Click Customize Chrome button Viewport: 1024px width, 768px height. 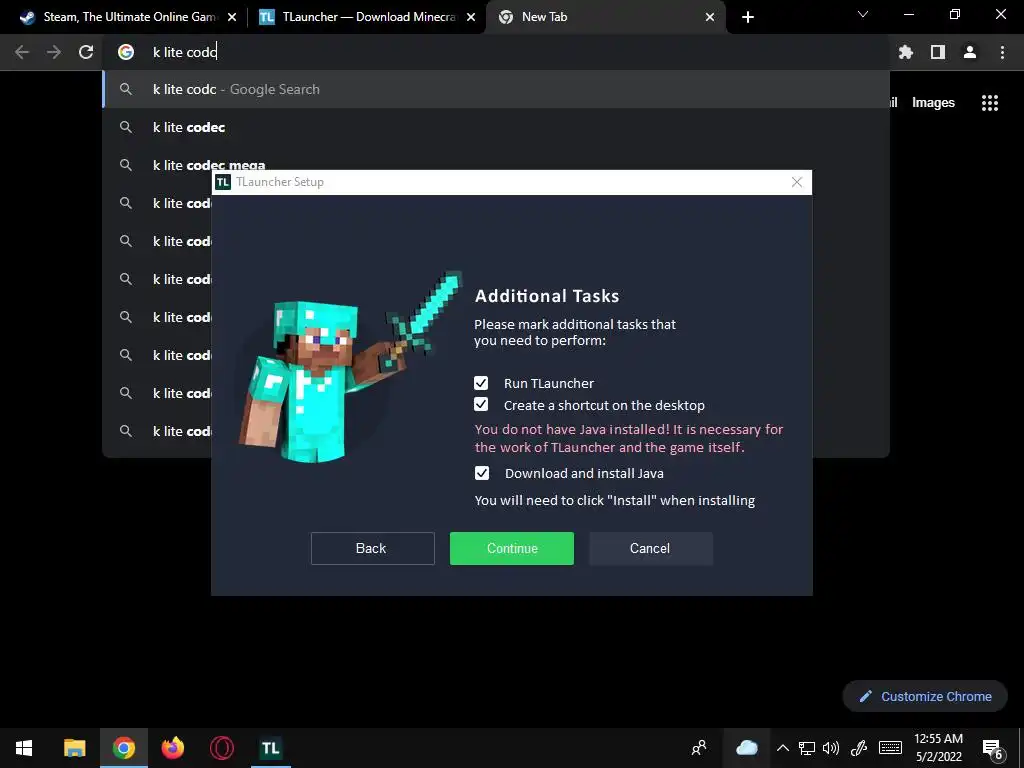pyautogui.click(x=925, y=696)
